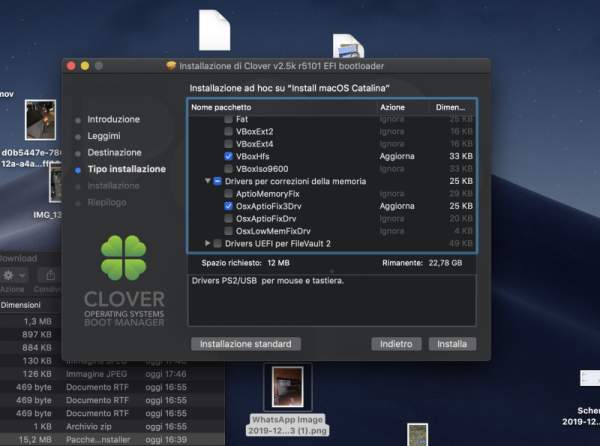Select the OsxAptioFix3Drv Aggiorna action cell
Image resolution: width=600 pixels, height=446 pixels.
(x=397, y=206)
